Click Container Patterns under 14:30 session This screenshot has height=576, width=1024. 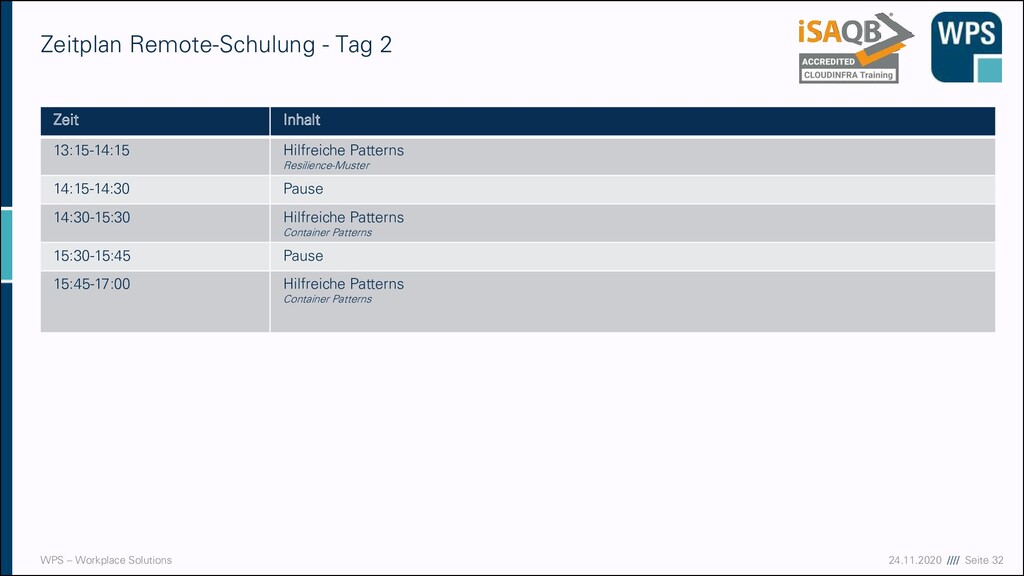[x=327, y=232]
